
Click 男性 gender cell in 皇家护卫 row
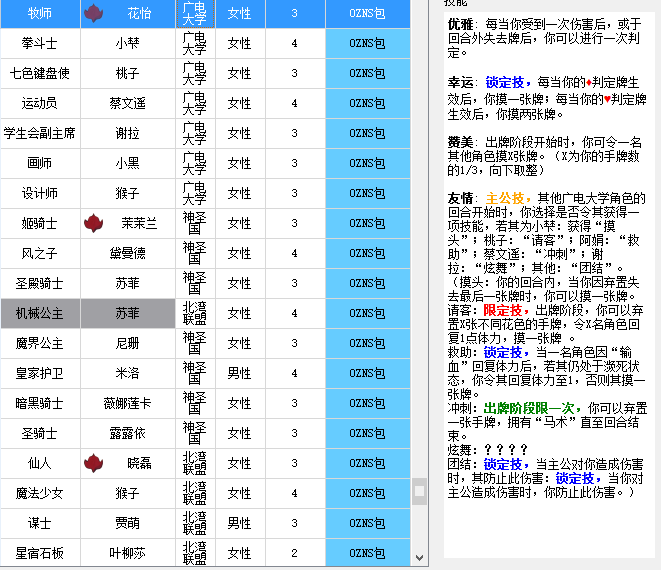(x=240, y=373)
